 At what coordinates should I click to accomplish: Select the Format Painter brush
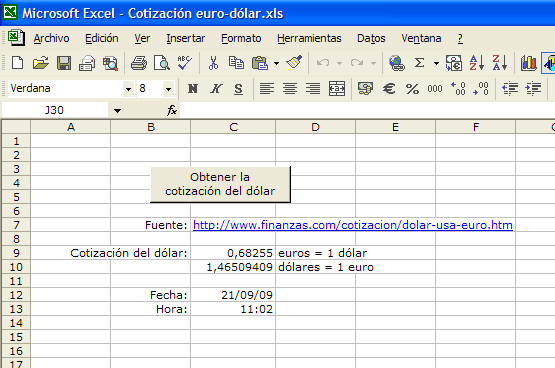294,63
